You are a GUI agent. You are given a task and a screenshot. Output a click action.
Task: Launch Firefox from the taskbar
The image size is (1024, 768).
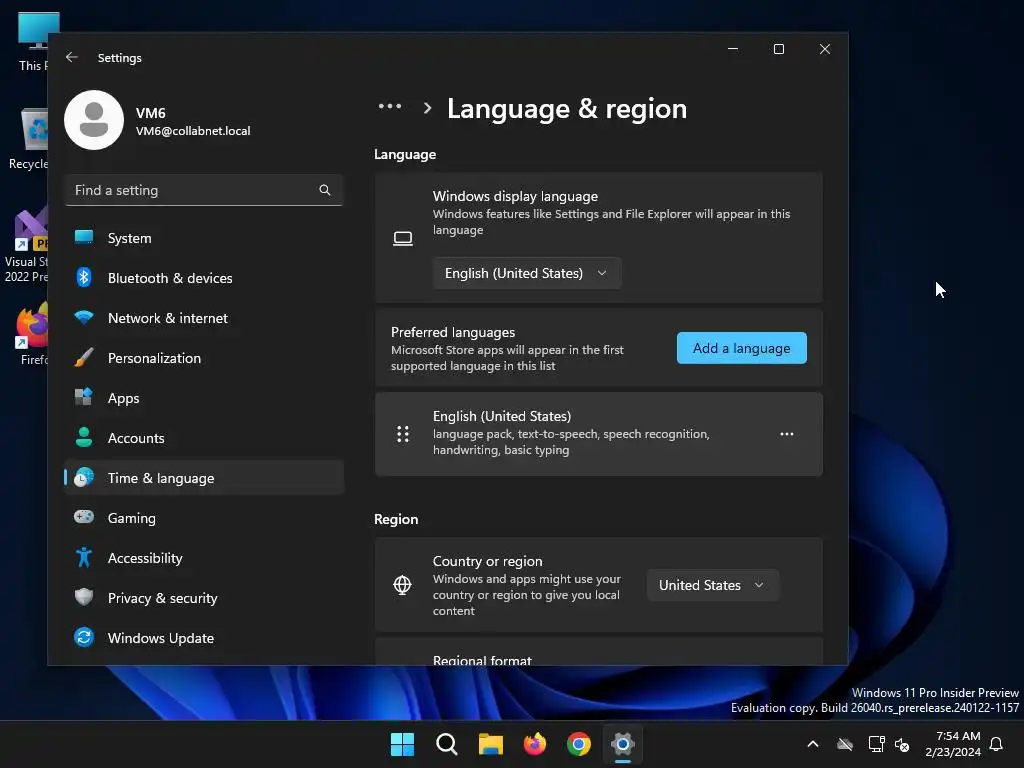(535, 744)
